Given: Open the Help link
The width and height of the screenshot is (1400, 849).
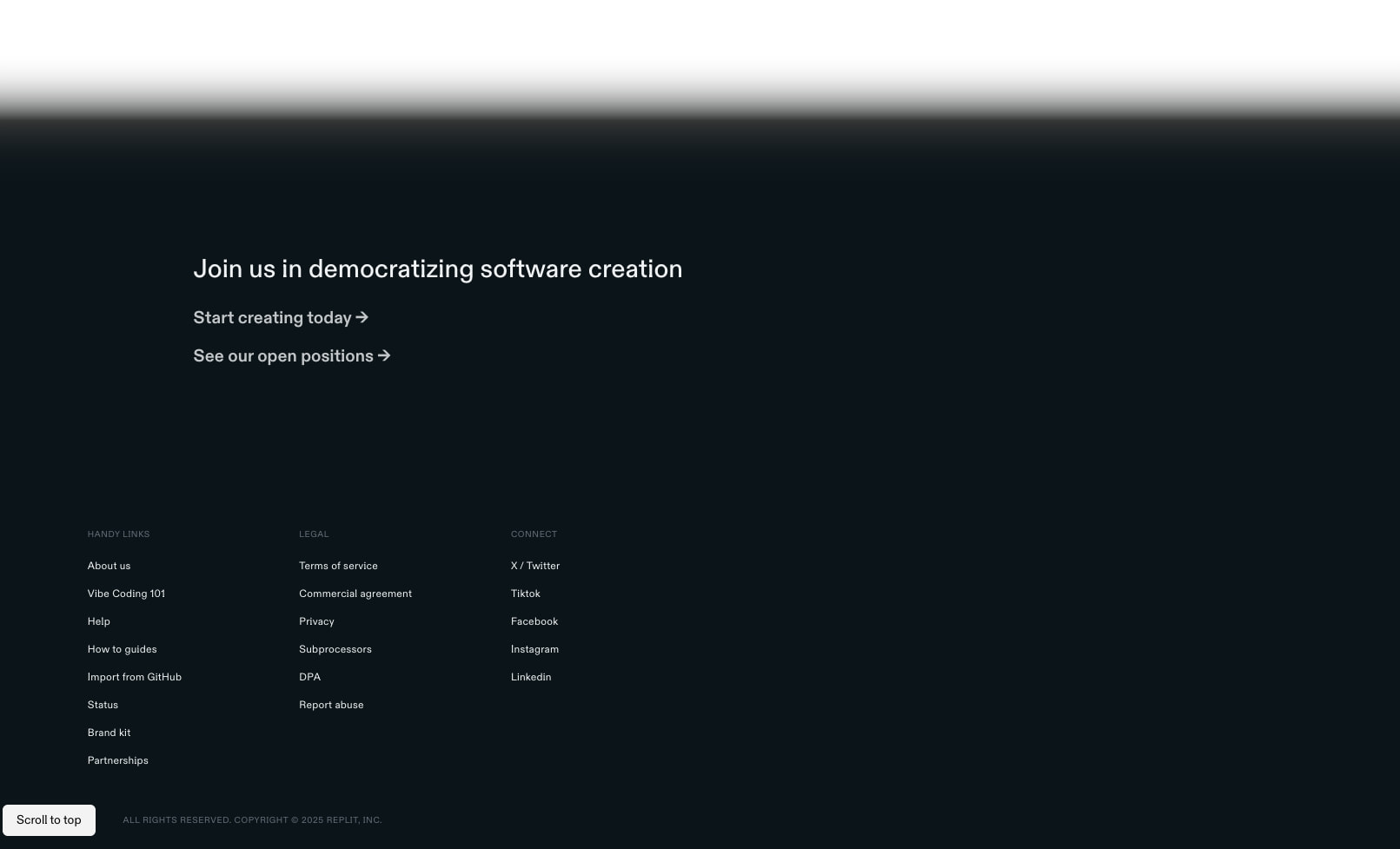Looking at the screenshot, I should (x=99, y=621).
